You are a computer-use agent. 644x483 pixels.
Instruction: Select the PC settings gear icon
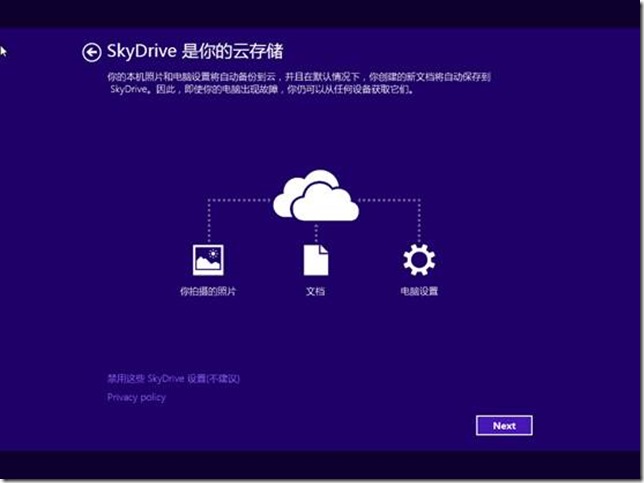pyautogui.click(x=419, y=260)
